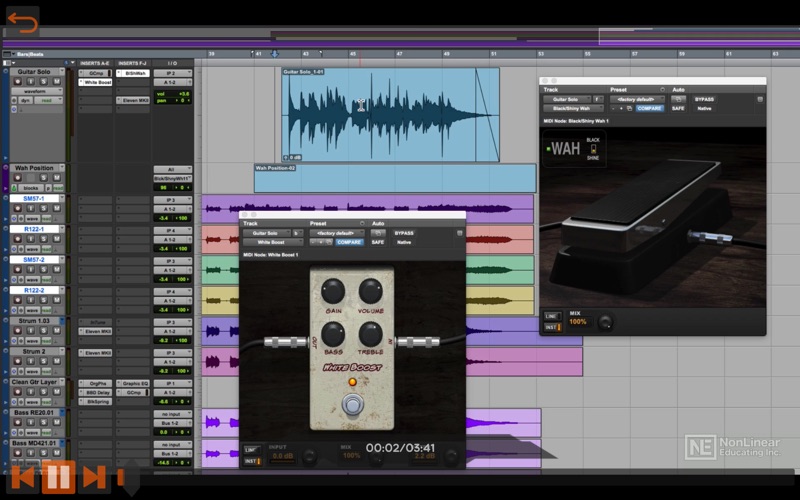Open Wah Position MIDI output selector Blck/ShnyWh11
The width and height of the screenshot is (800, 500).
pyautogui.click(x=172, y=179)
